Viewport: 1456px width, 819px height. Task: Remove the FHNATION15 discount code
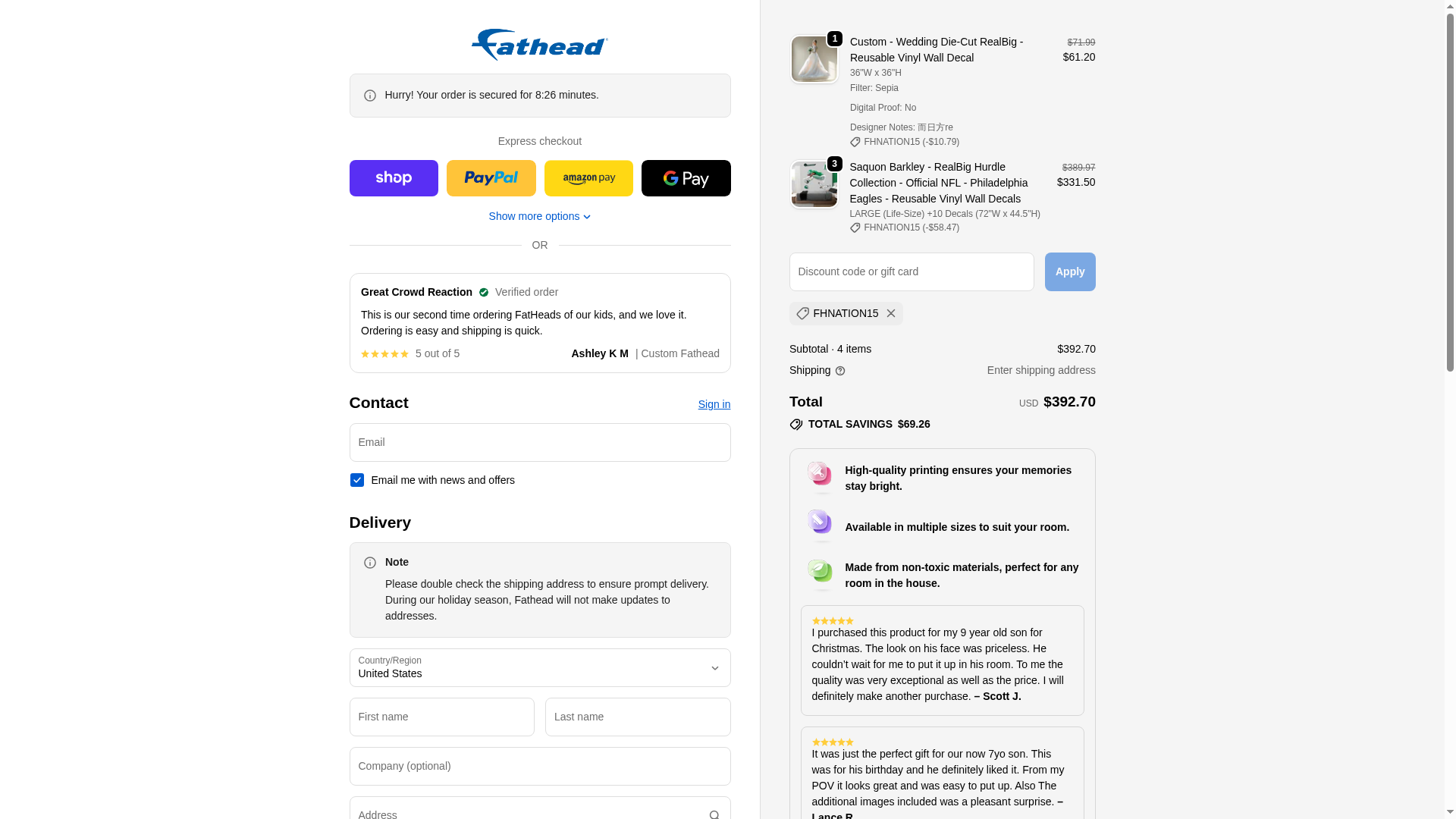point(891,313)
